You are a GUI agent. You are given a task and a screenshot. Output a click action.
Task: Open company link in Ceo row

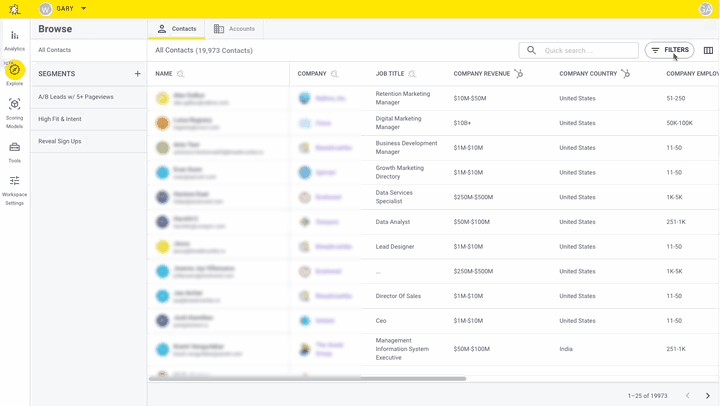325,321
